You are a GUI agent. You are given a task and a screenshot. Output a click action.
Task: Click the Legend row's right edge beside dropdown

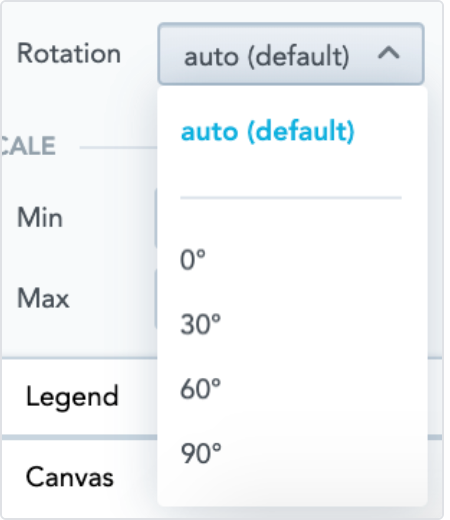tap(435, 397)
